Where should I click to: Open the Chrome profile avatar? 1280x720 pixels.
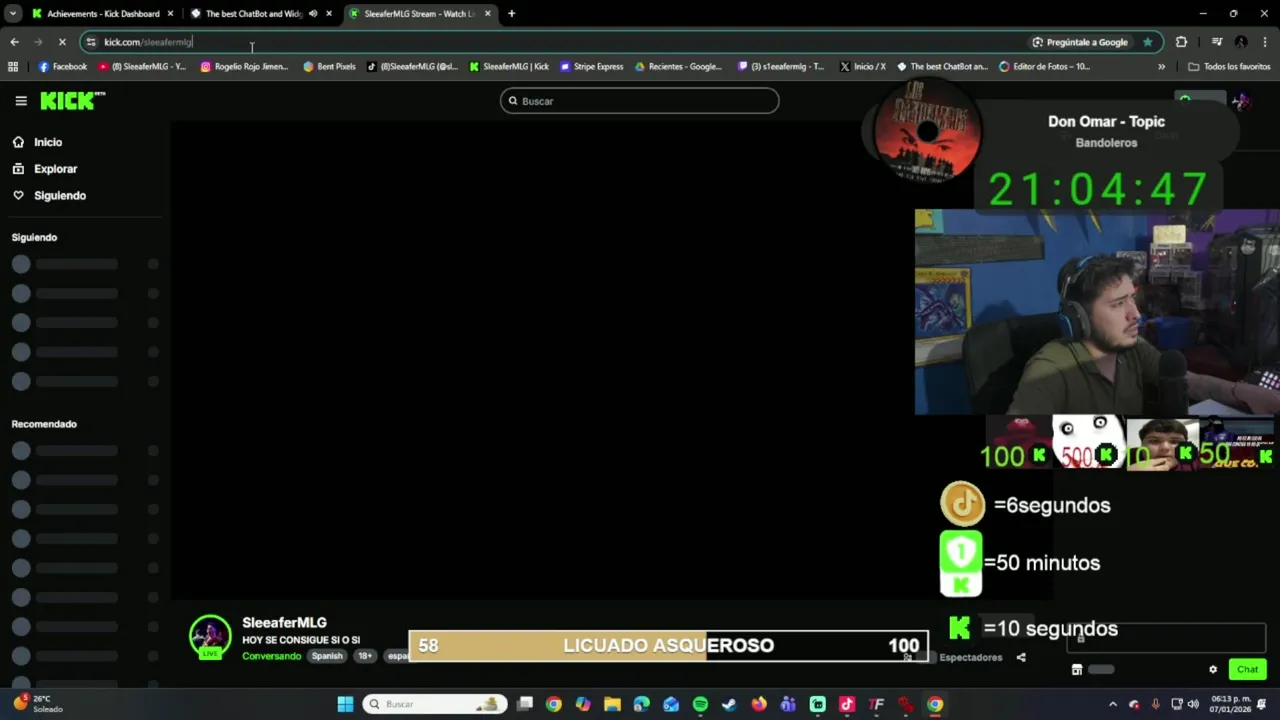(1241, 42)
